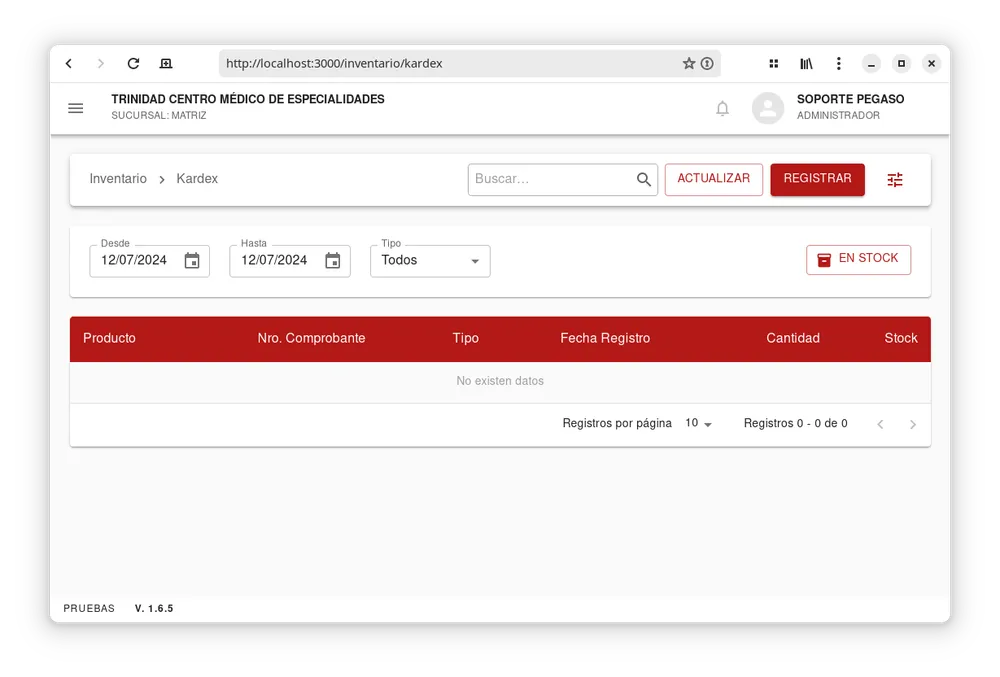The image size is (1000, 677).
Task: Click the EN STOCK button
Action: [x=858, y=259]
